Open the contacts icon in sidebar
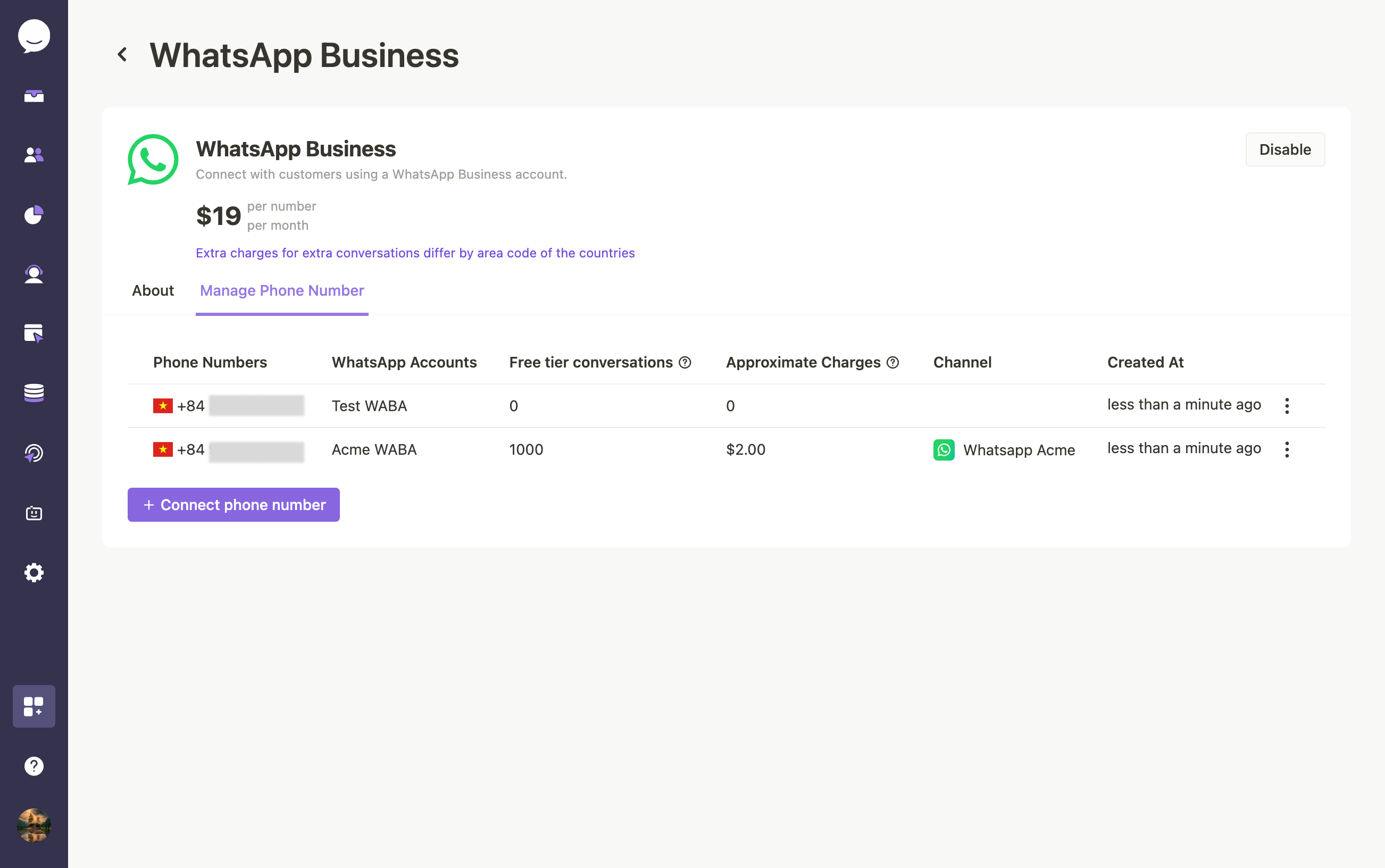 [x=33, y=155]
